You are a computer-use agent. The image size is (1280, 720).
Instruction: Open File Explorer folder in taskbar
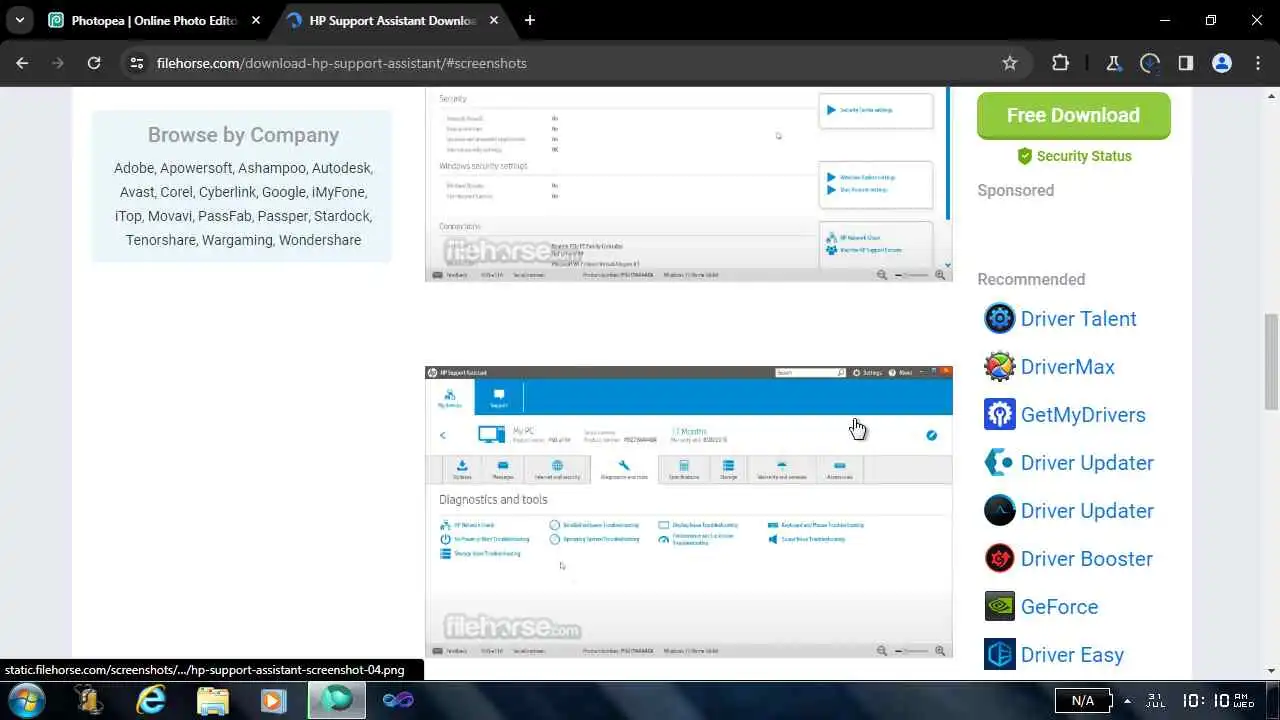(212, 699)
